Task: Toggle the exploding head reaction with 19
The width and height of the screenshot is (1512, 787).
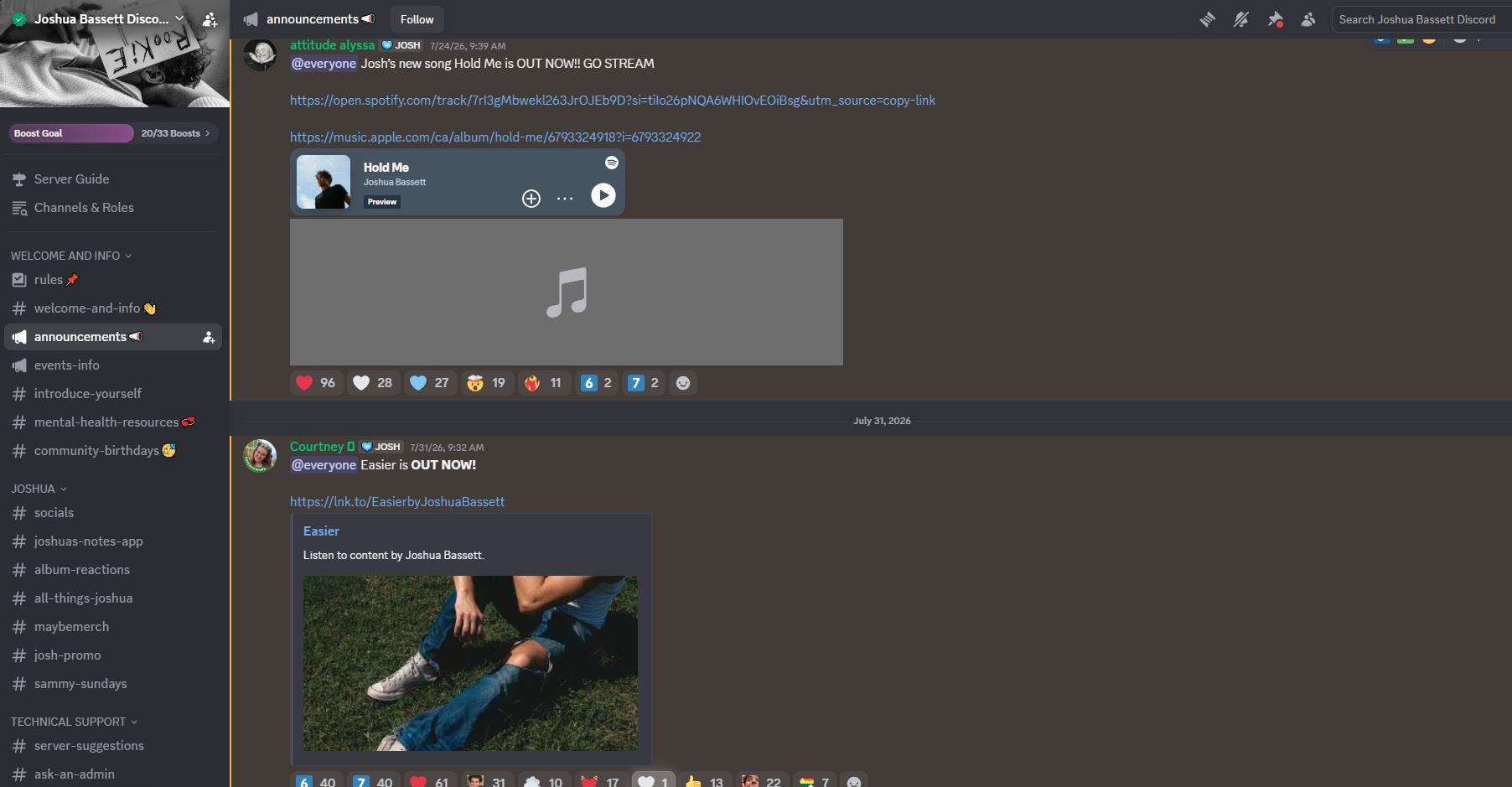Action: pos(486,383)
